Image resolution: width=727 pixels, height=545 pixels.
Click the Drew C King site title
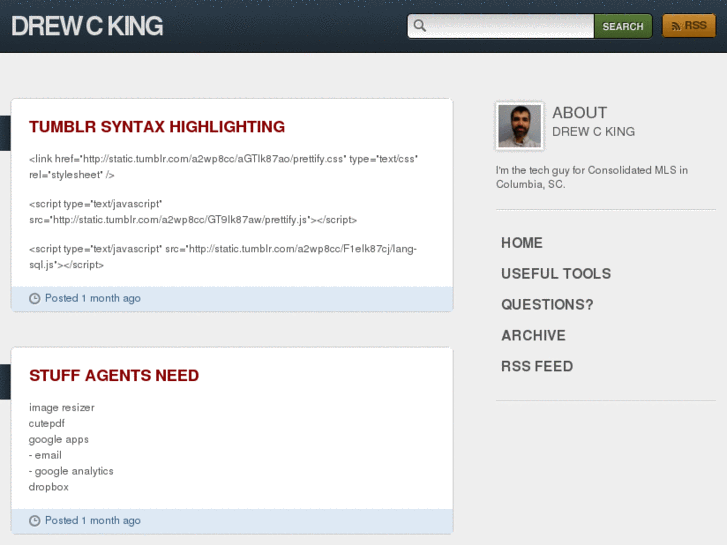(87, 27)
